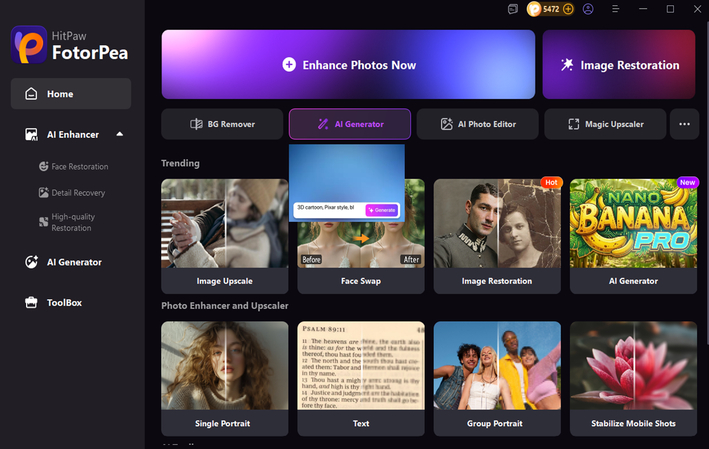Viewport: 709px width, 449px height.
Task: Click the Home house icon
Action: [x=31, y=94]
